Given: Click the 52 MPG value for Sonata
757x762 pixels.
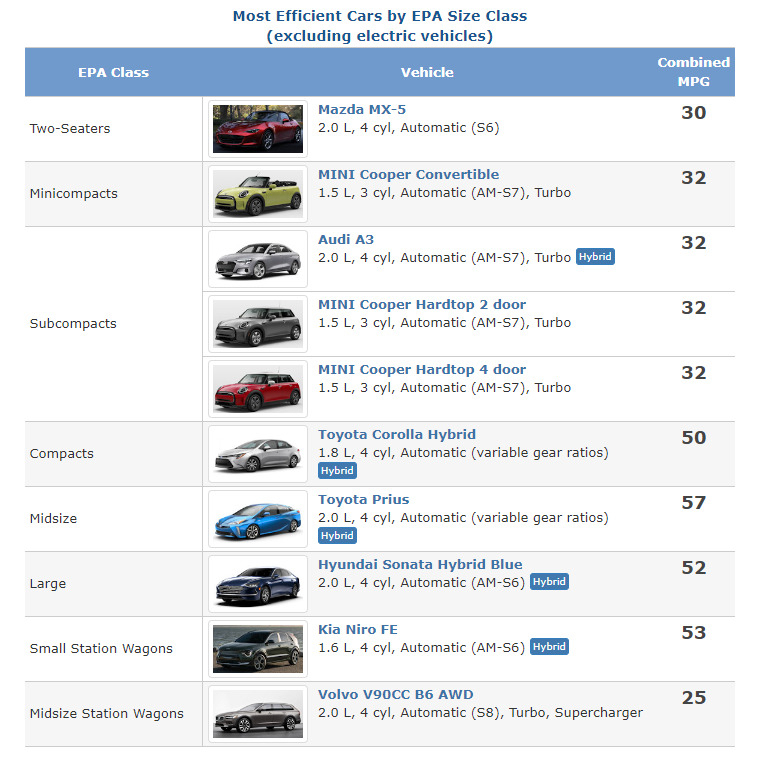Looking at the screenshot, I should coord(693,568).
